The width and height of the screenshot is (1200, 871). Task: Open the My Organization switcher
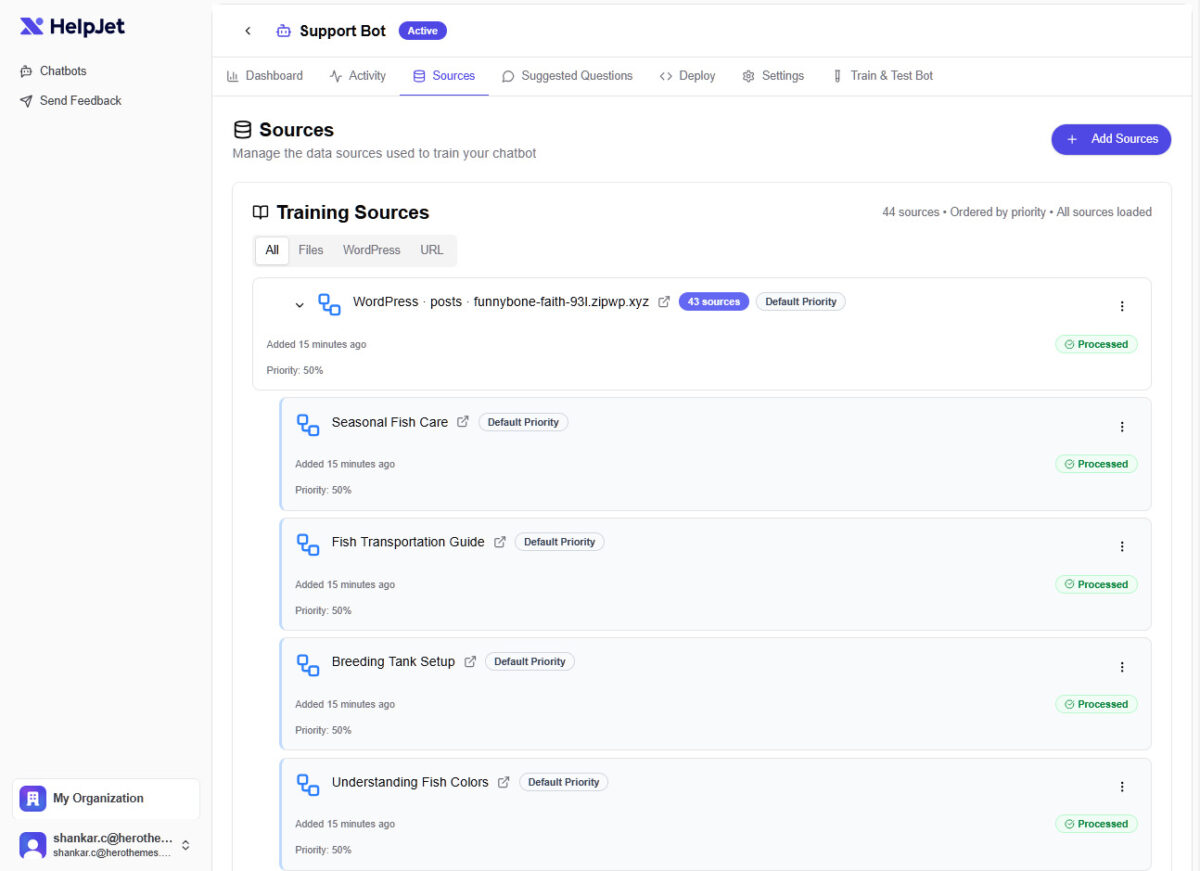106,798
